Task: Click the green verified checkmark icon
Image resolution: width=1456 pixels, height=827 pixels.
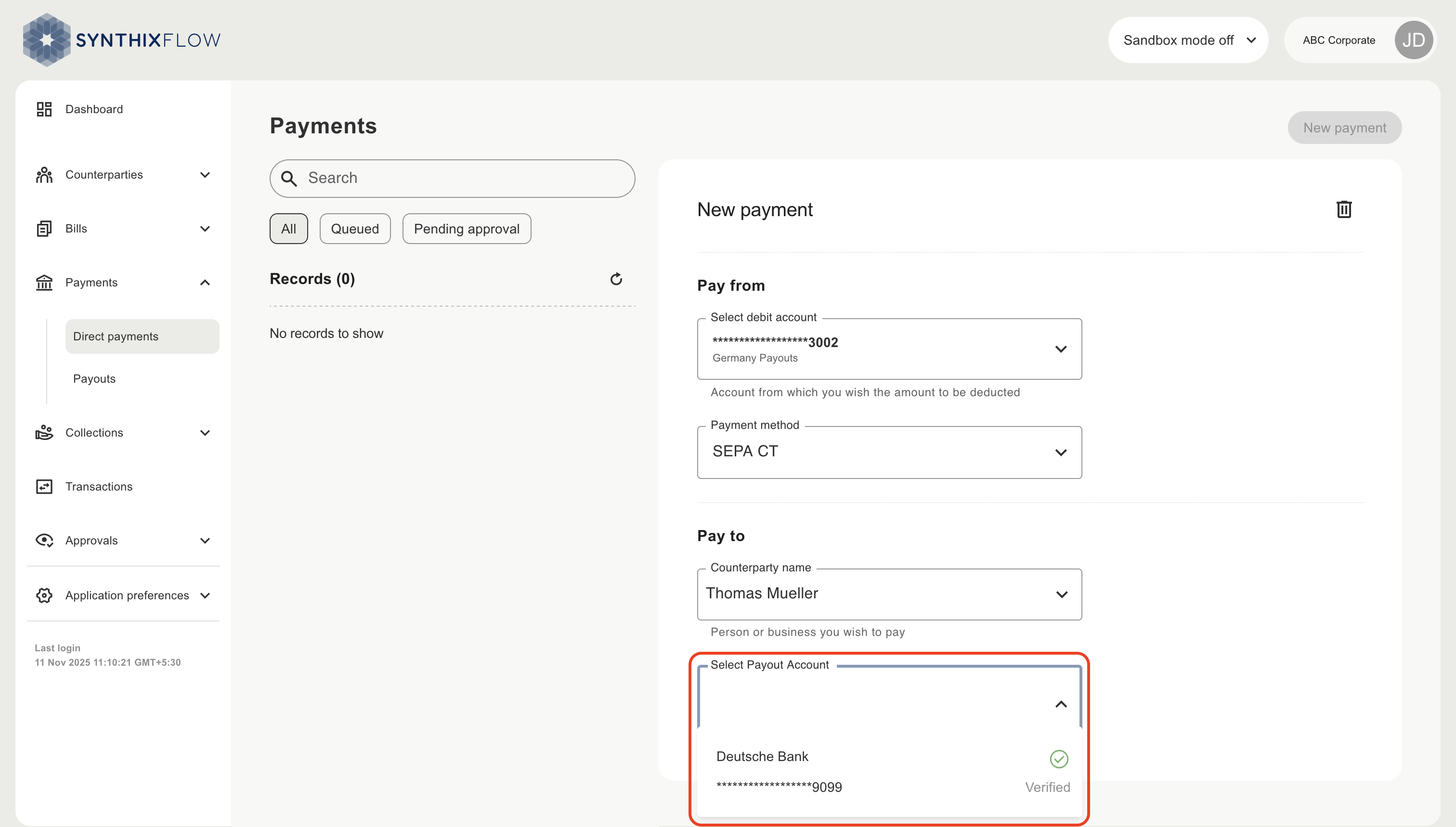Action: click(x=1059, y=759)
